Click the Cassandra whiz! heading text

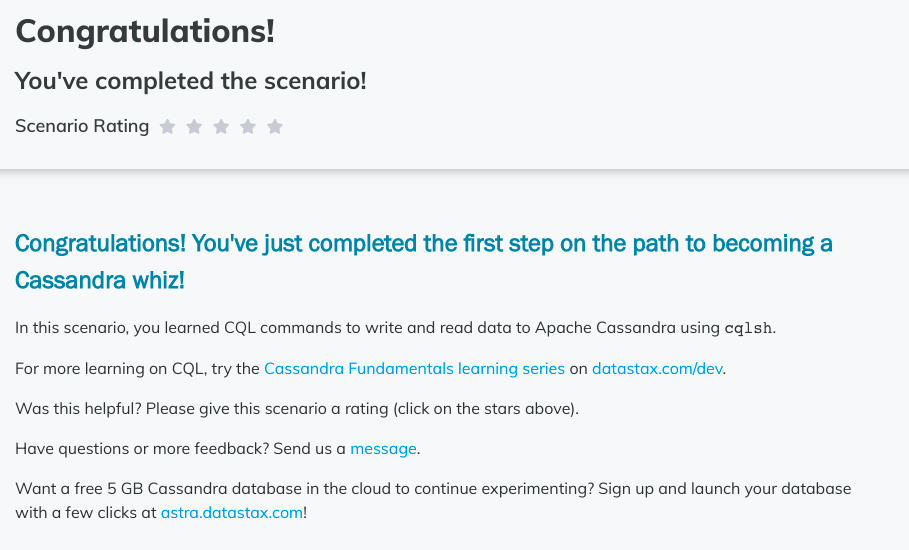[100, 281]
